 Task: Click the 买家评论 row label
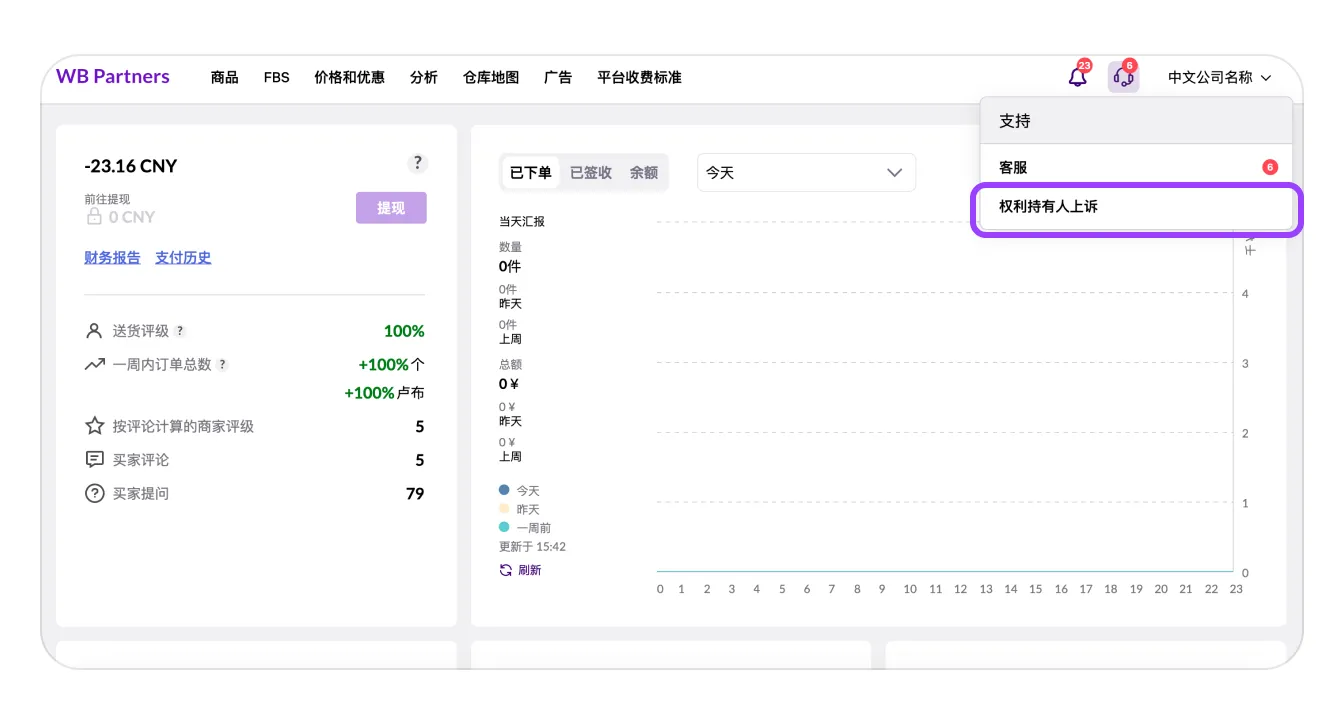tap(141, 460)
